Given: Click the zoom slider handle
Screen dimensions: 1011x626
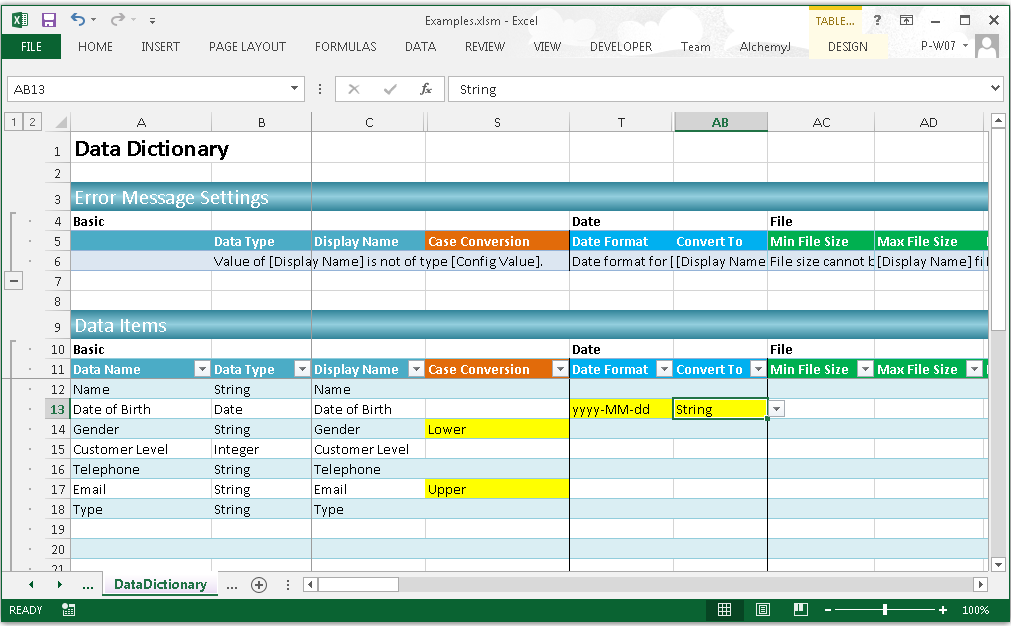Looking at the screenshot, I should pyautogui.click(x=885, y=610).
